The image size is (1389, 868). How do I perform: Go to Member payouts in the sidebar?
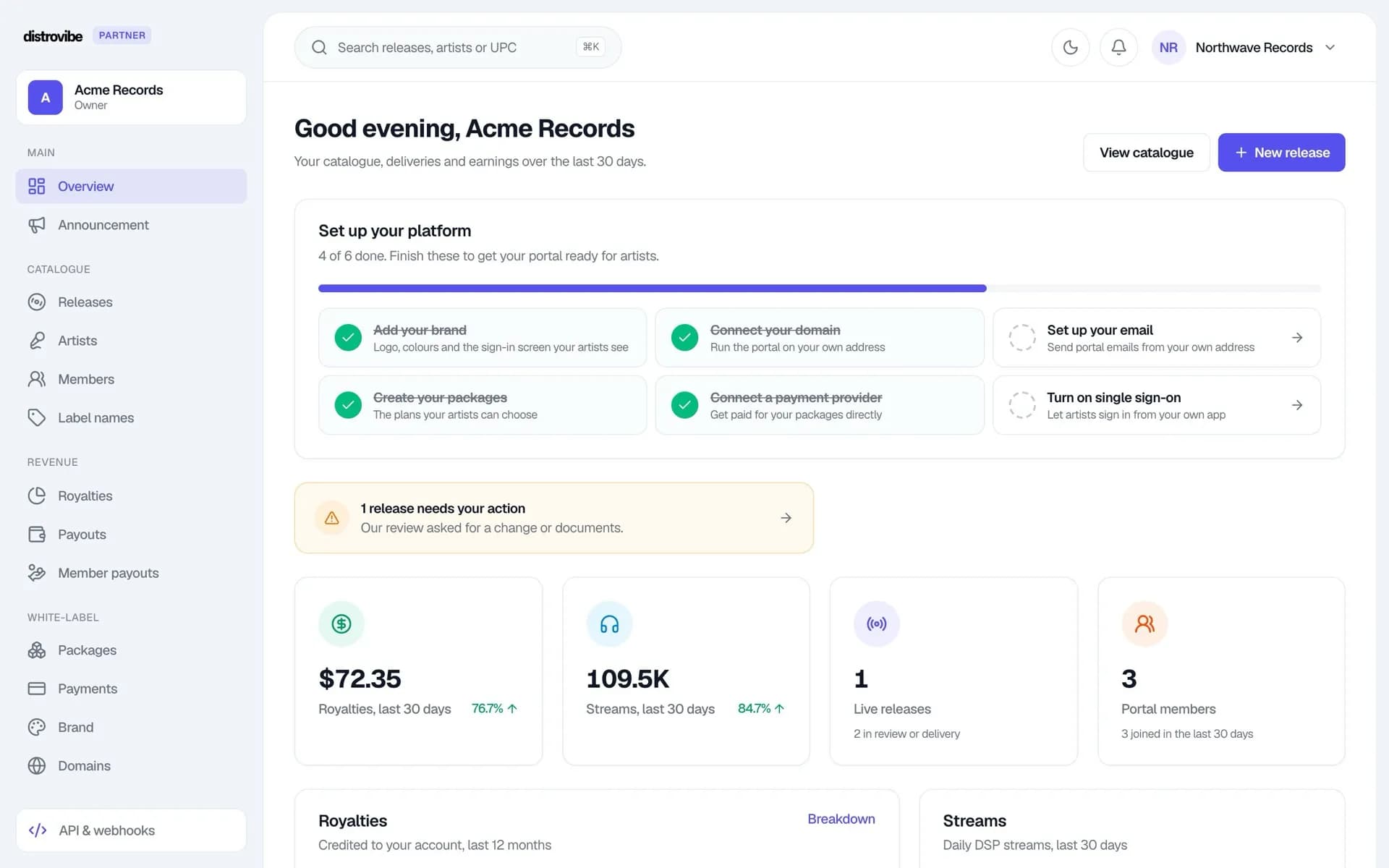point(131,573)
